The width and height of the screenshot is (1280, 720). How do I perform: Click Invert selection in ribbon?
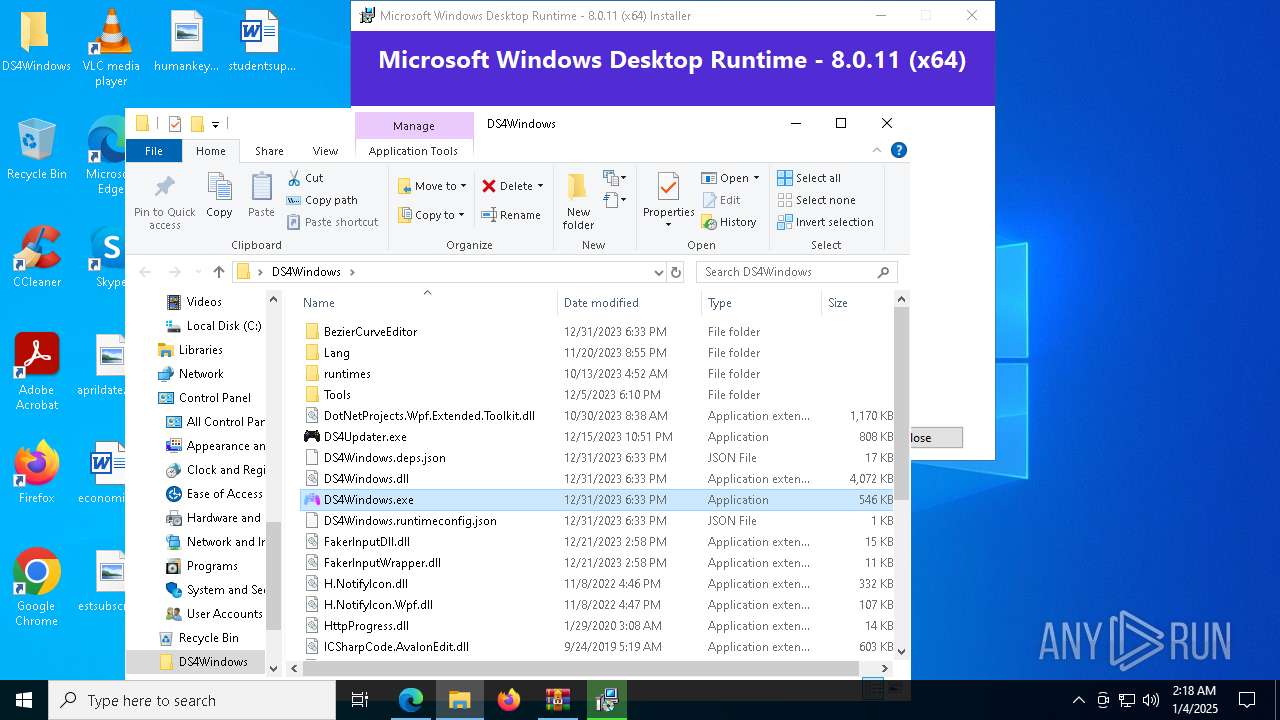[825, 222]
